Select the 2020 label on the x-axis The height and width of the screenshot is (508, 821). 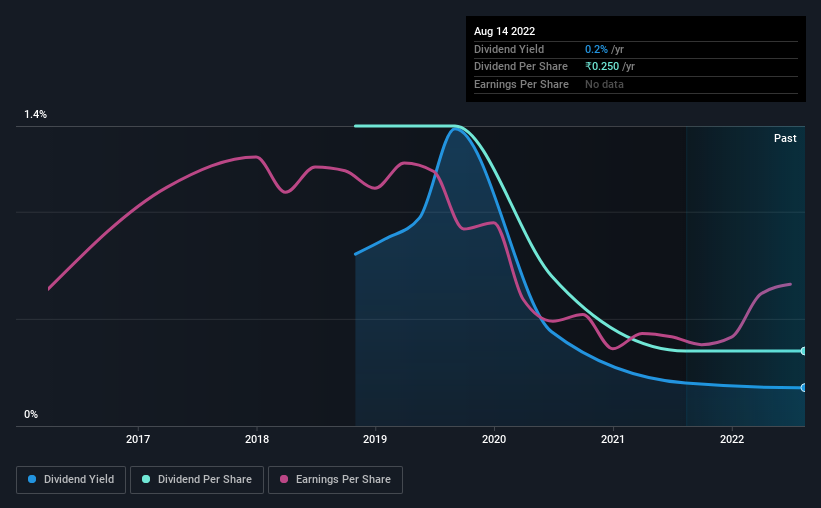[494, 439]
